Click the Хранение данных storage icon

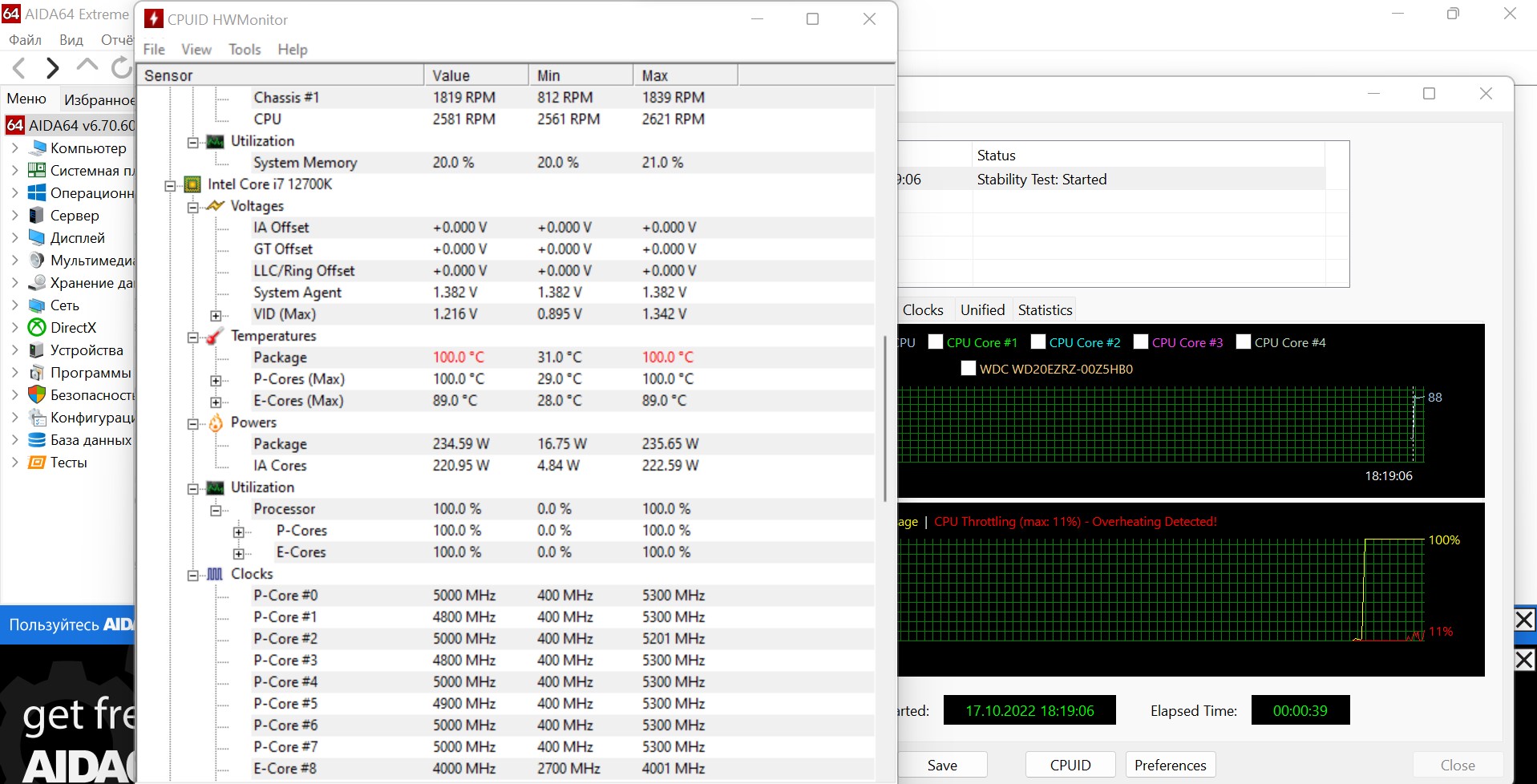coord(37,283)
